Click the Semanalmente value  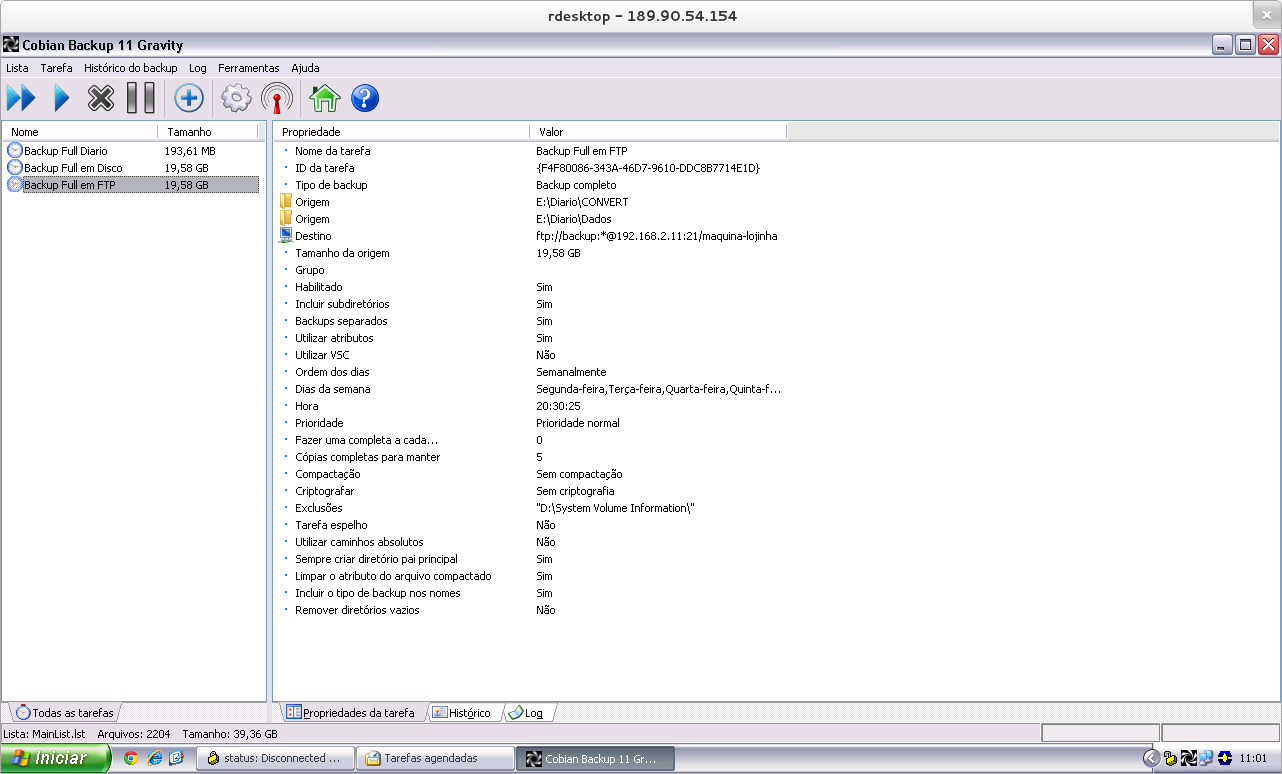[x=571, y=372]
